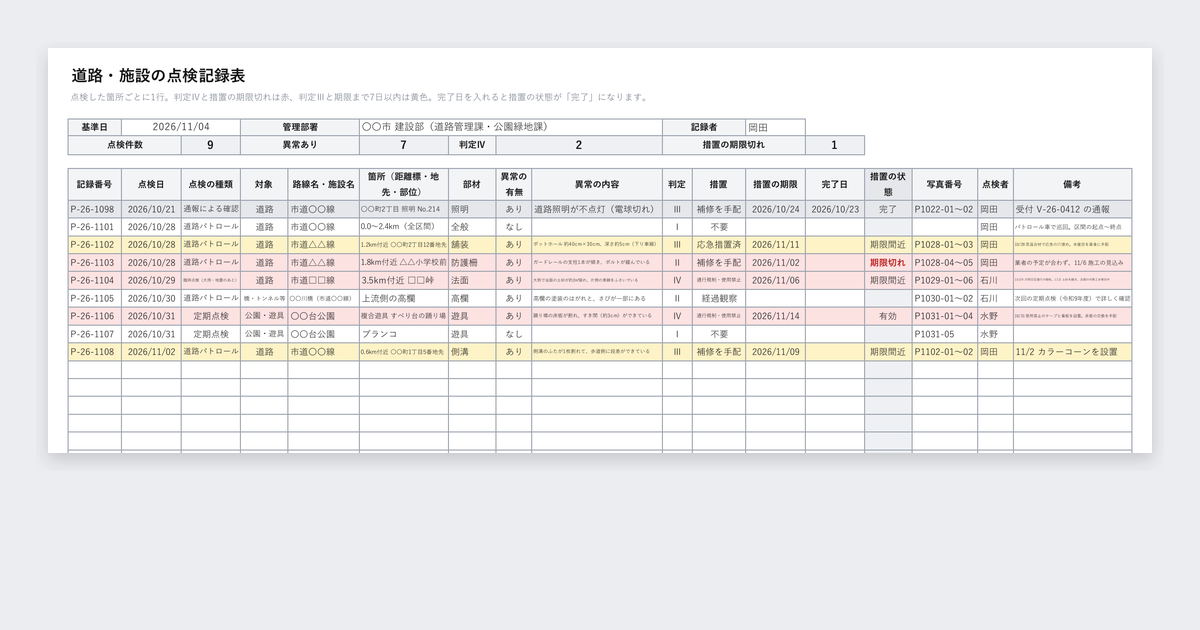Select the 記録者 value cell 岡田

point(775,128)
